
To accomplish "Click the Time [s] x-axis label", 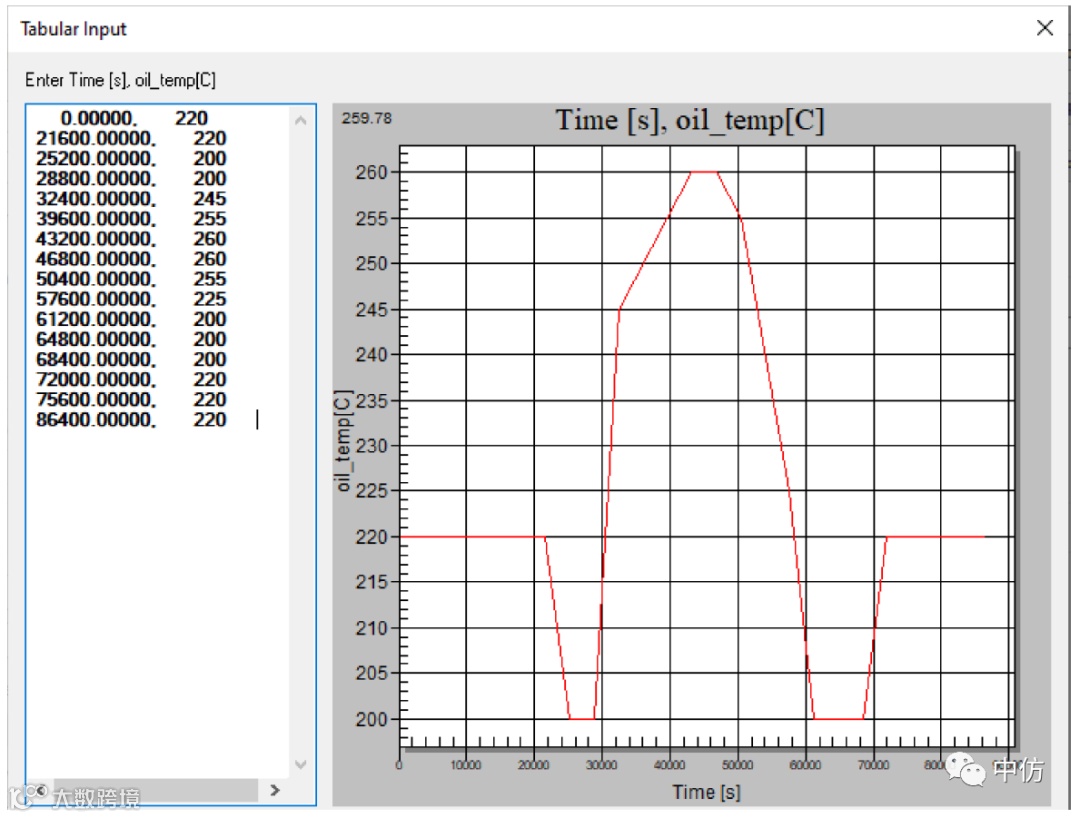I will pyautogui.click(x=706, y=792).
